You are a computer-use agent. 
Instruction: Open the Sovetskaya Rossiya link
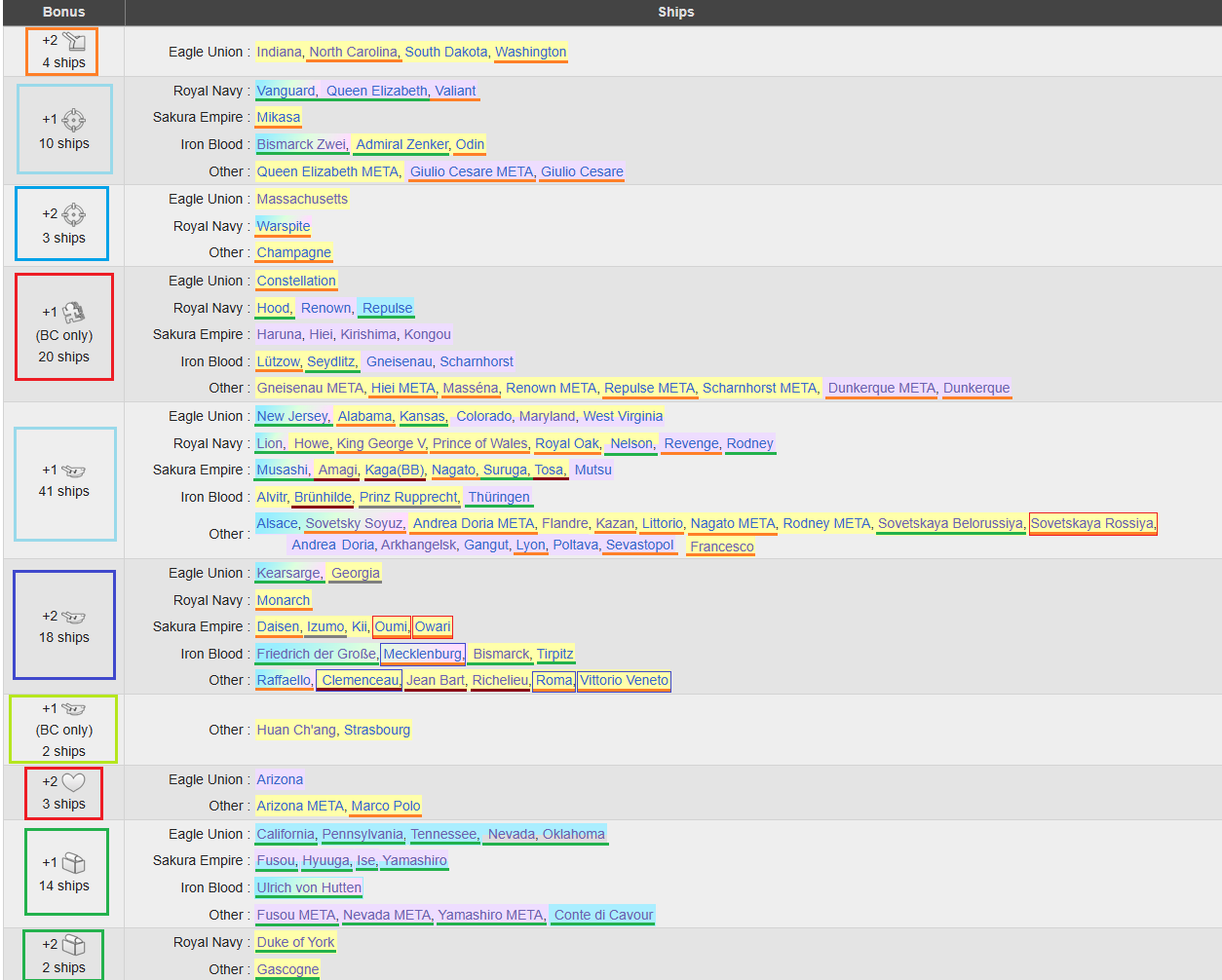click(x=1092, y=523)
